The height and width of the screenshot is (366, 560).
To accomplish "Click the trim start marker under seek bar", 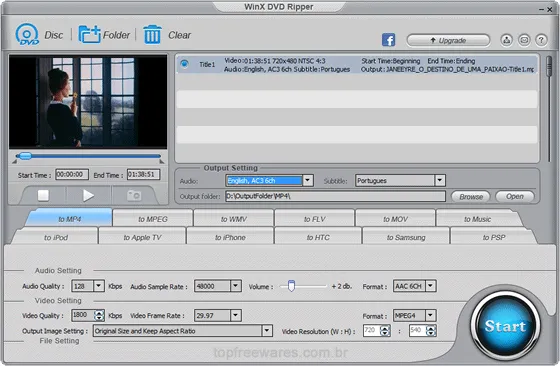I will [15, 162].
